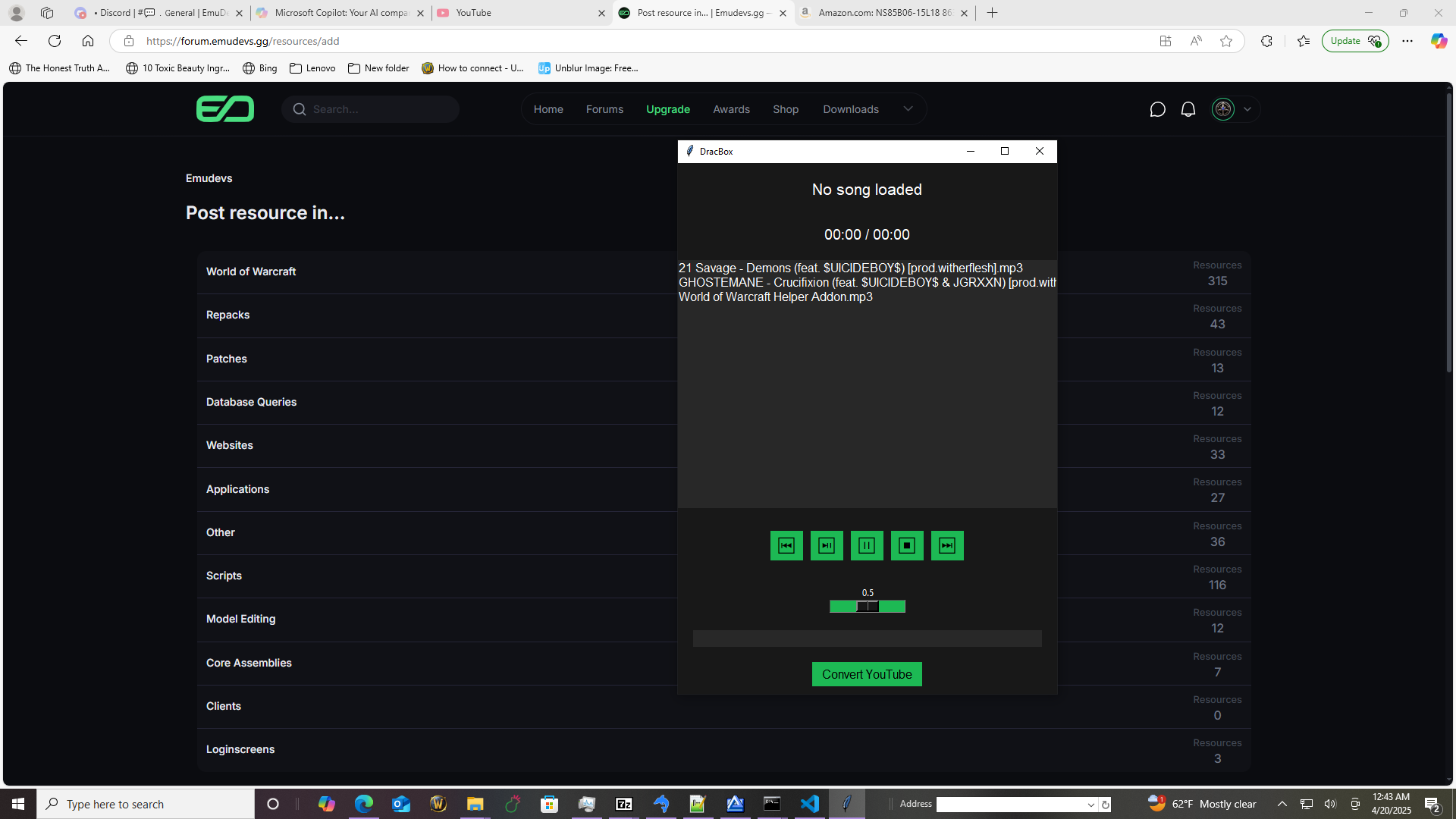
Task: Choose Websites resource category
Action: tap(230, 445)
